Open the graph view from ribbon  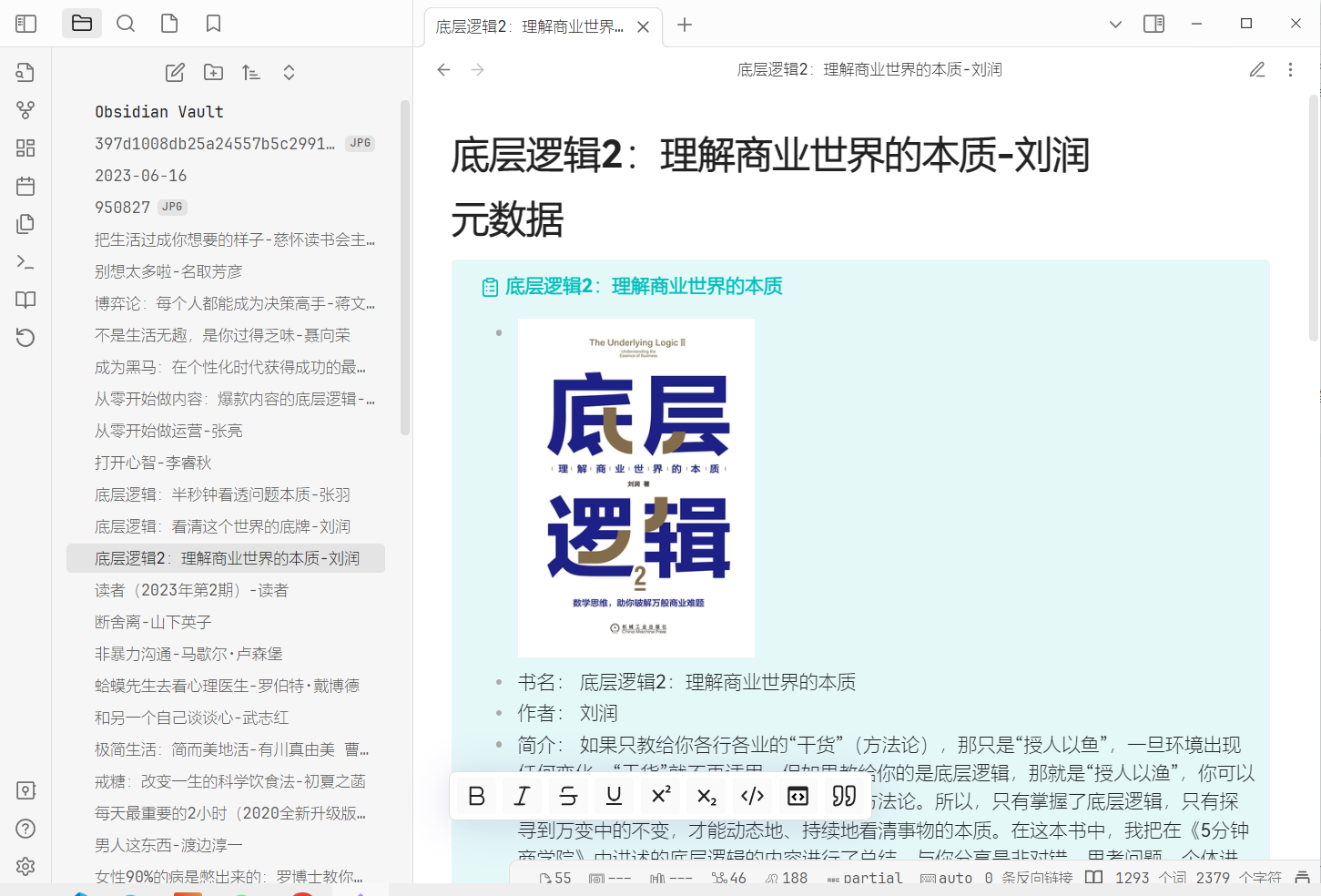click(25, 110)
